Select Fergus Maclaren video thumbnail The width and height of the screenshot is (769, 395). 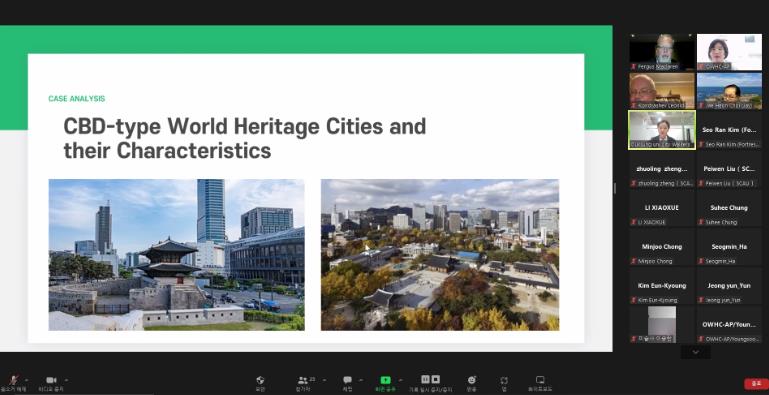point(662,52)
